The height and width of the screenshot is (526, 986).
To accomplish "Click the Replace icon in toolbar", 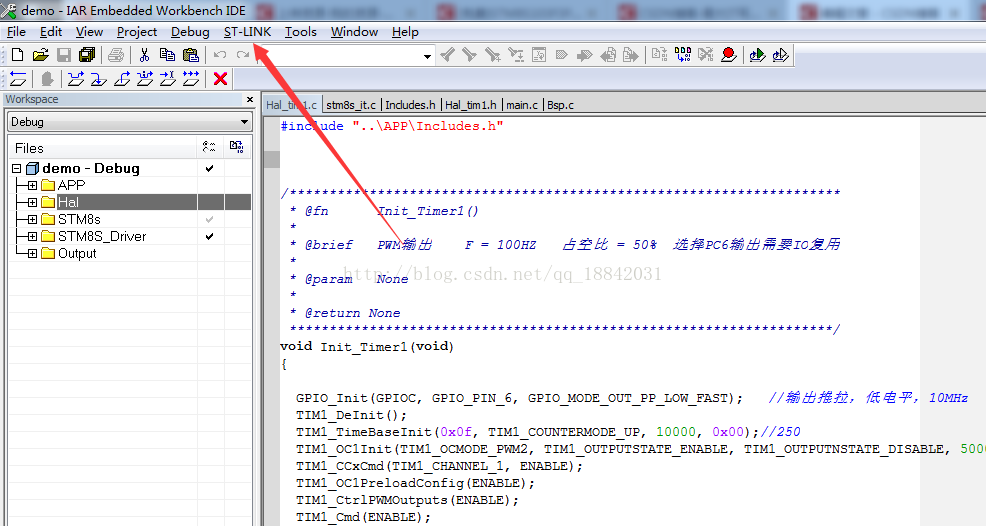I will 516,55.
